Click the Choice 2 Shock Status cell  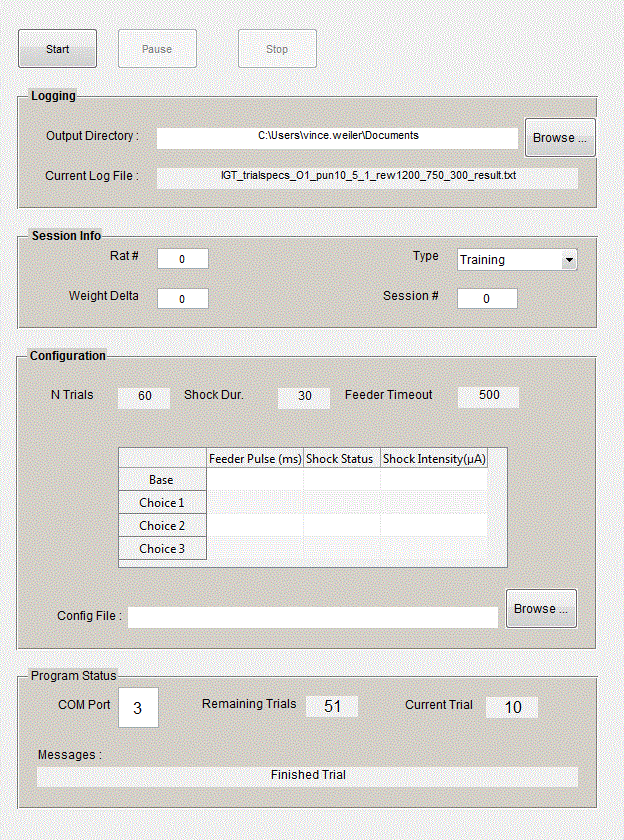click(342, 526)
